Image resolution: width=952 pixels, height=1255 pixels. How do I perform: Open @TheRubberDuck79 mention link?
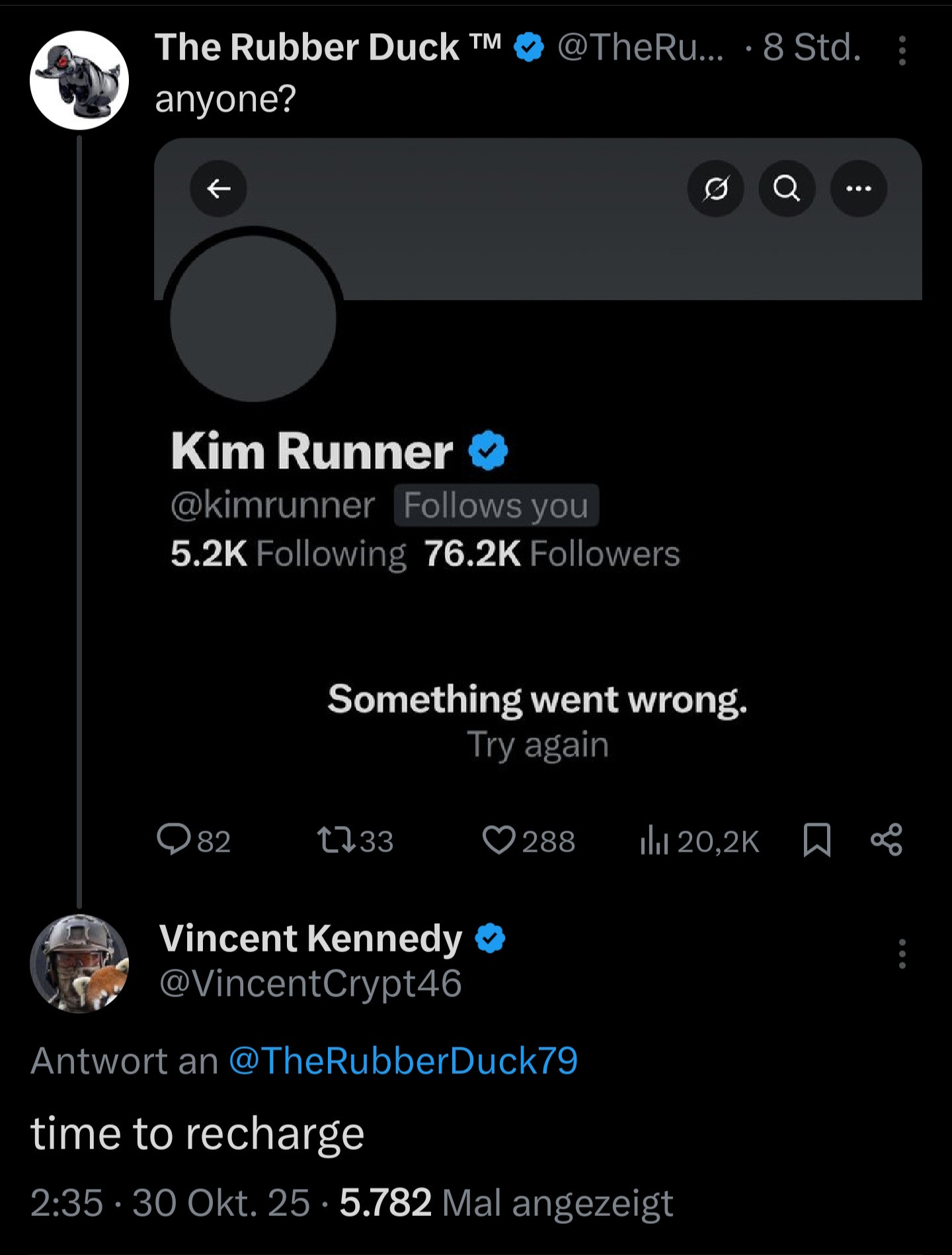(403, 1061)
